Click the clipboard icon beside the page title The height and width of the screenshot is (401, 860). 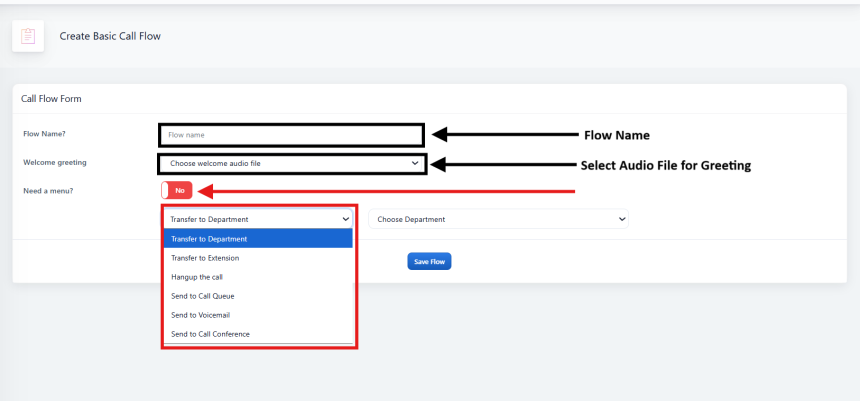29,36
